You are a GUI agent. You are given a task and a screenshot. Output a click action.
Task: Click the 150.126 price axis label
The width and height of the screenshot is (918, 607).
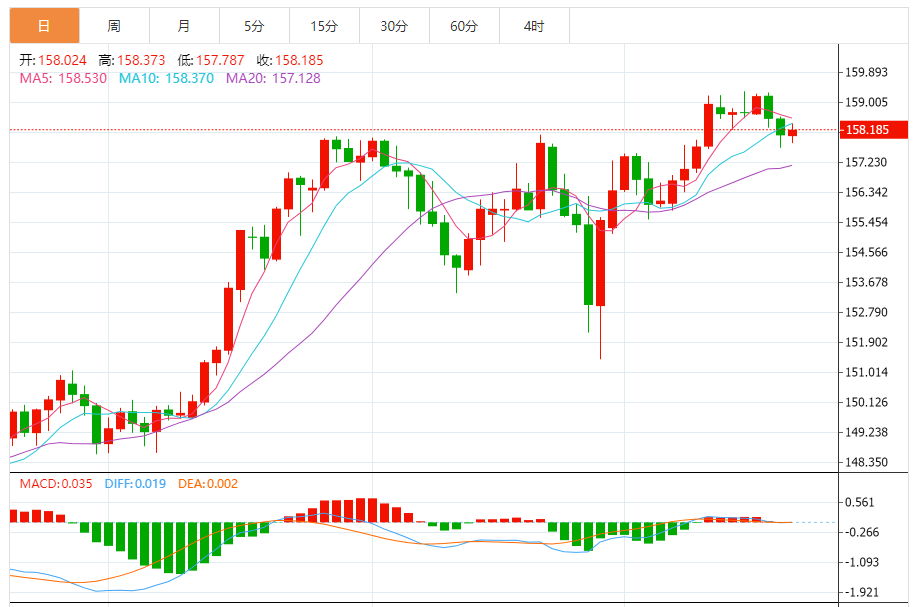(x=866, y=402)
